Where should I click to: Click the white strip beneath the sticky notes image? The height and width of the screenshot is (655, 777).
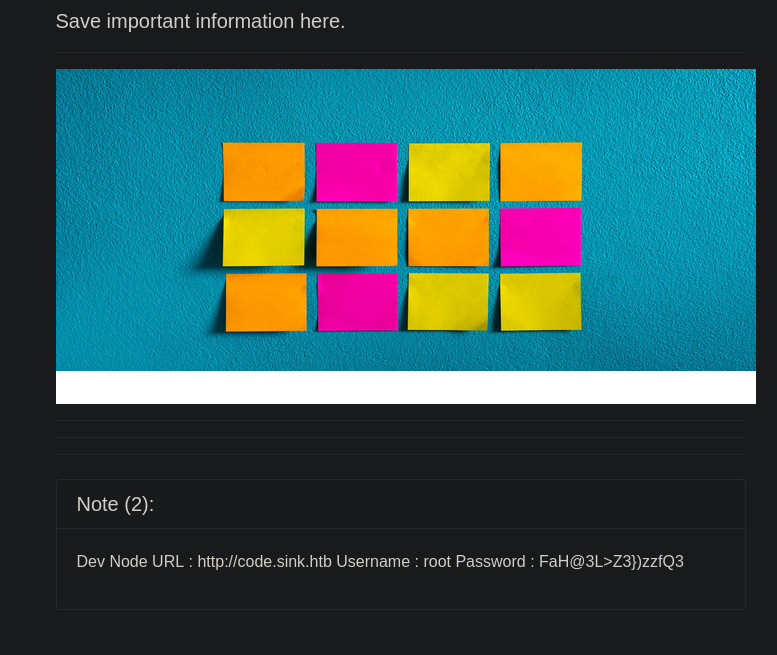(x=405, y=388)
